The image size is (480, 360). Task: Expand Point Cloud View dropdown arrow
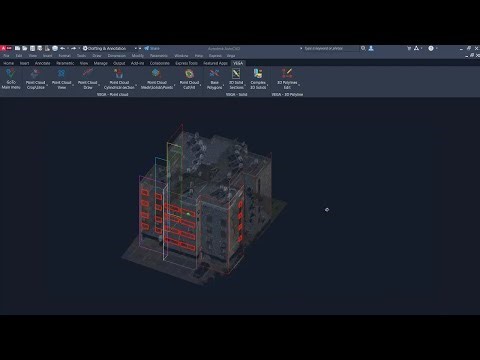point(73,85)
